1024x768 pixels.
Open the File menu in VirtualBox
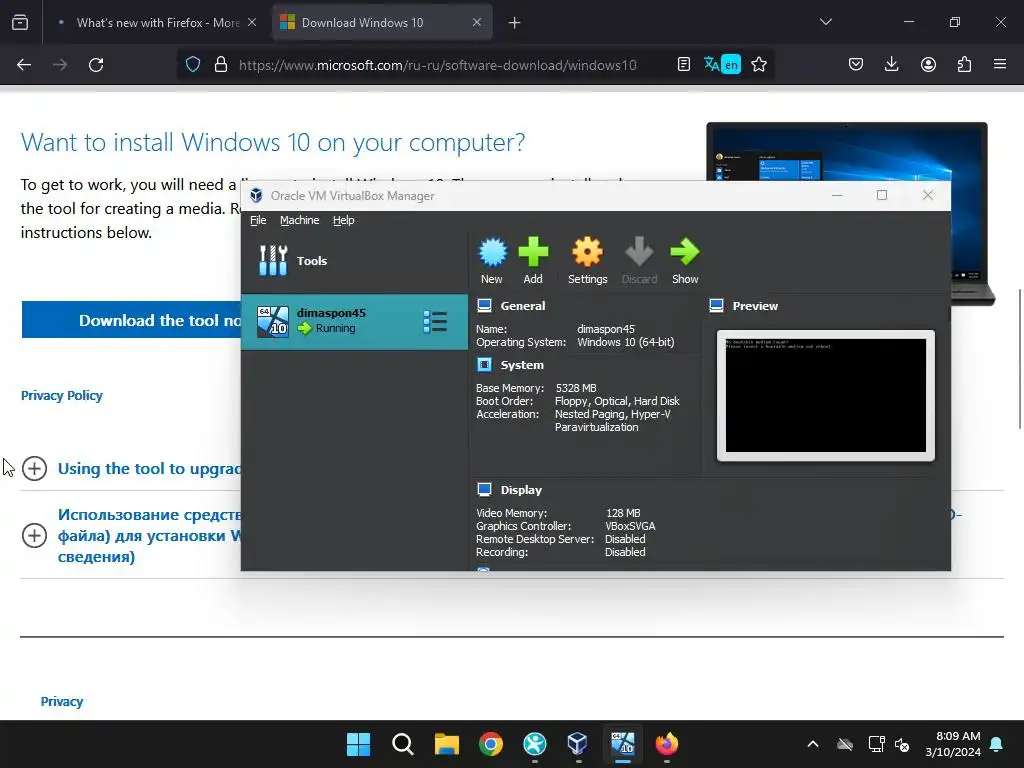click(258, 220)
